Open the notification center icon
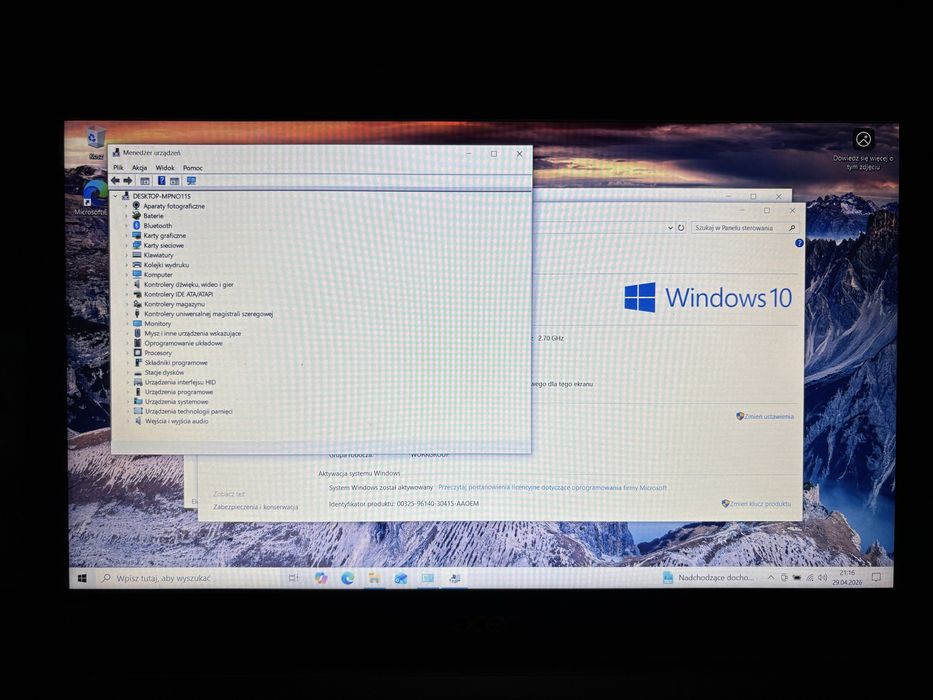933x700 pixels. 876,577
